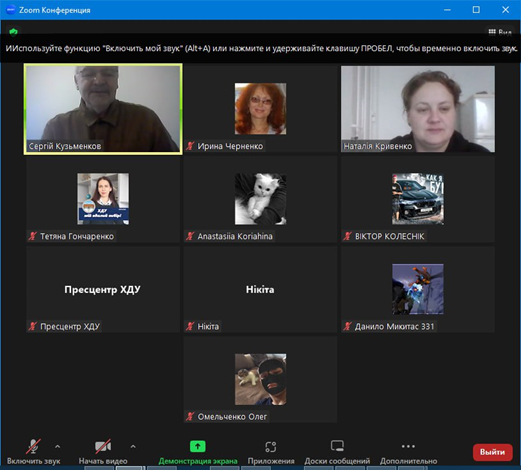Select Сергій Кузьменков's video tile

coord(103,109)
